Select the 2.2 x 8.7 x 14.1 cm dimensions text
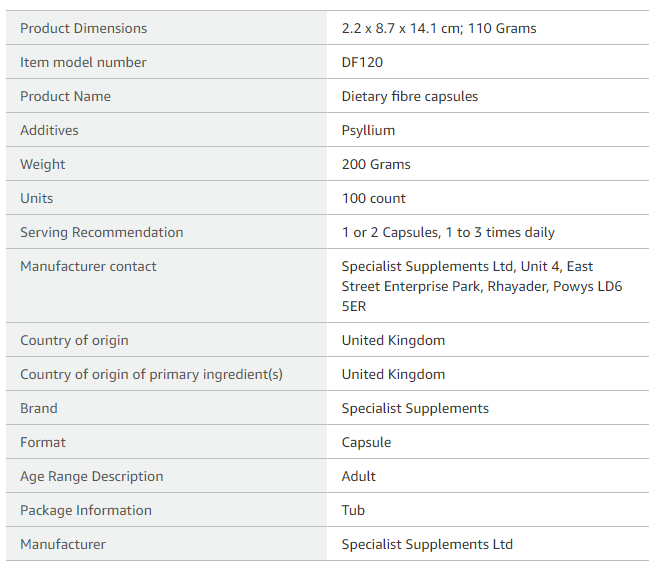Screen dimensions: 659x566 [x=402, y=28]
